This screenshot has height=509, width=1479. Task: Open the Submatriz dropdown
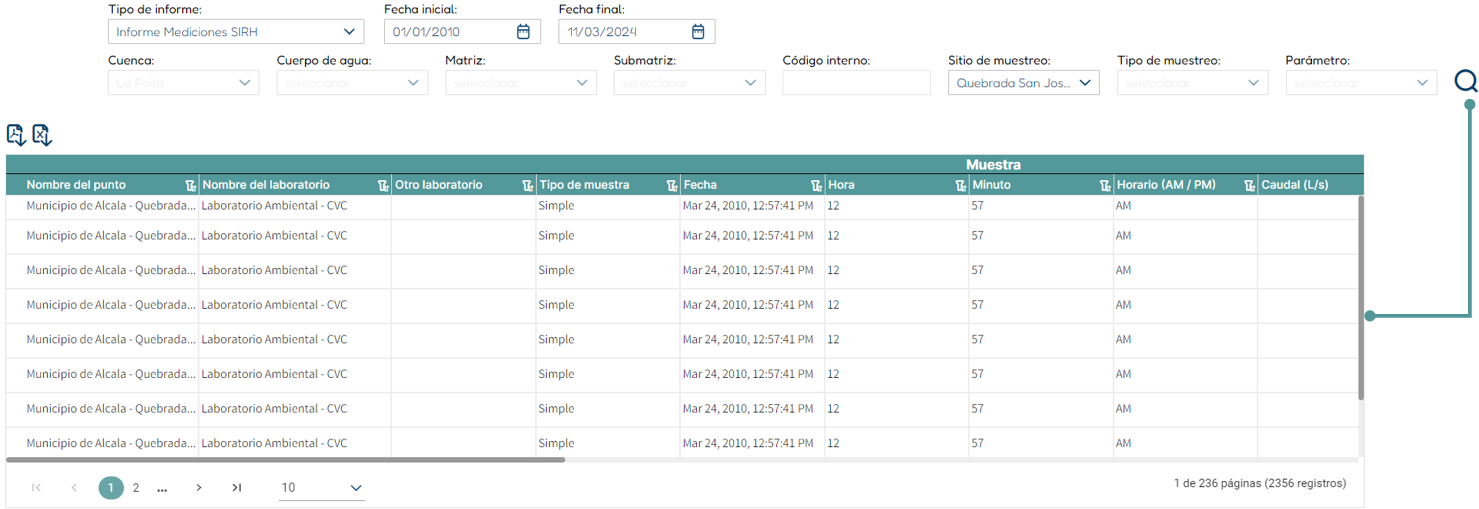tap(689, 83)
